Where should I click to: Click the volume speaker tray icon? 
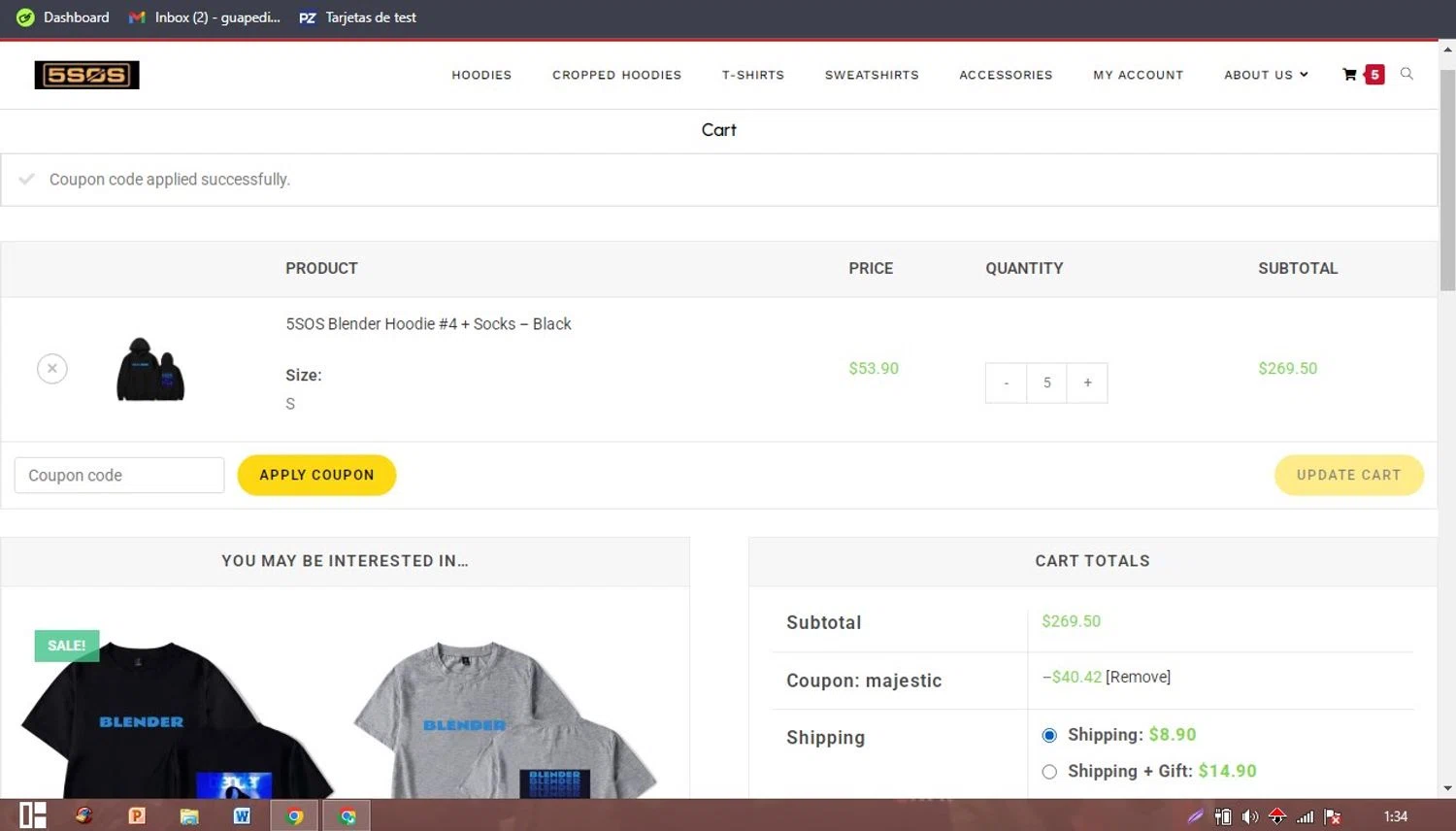point(1250,816)
